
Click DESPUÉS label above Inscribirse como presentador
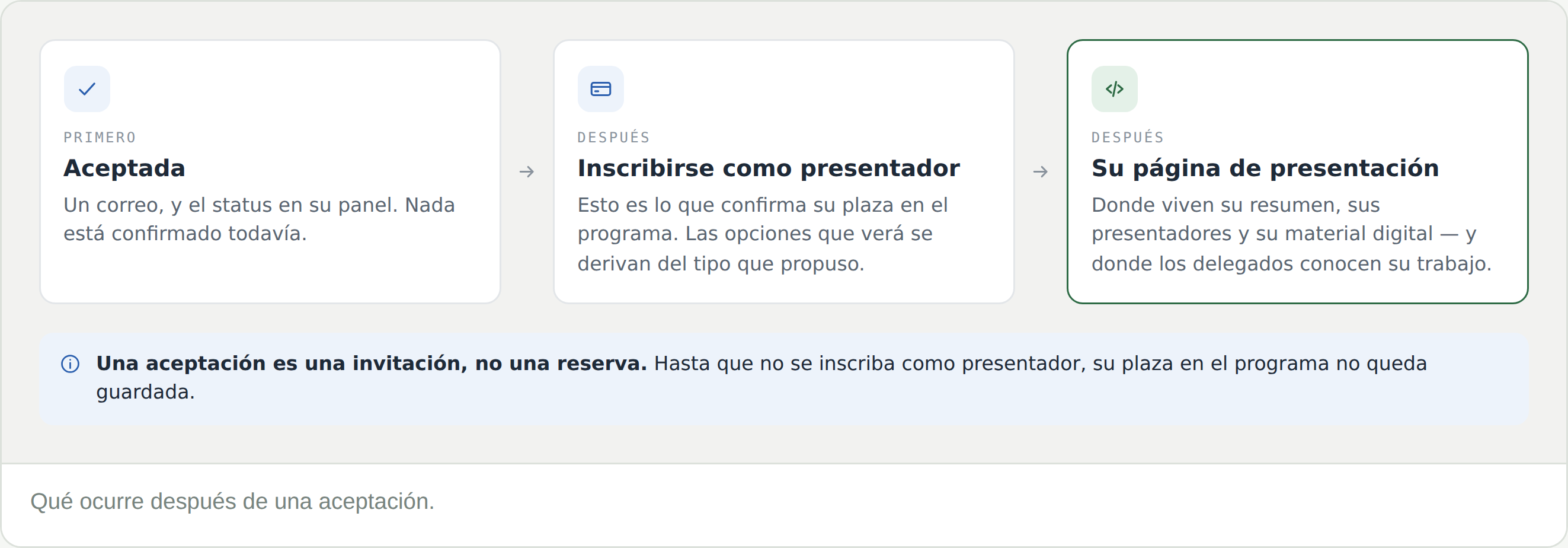point(613,137)
